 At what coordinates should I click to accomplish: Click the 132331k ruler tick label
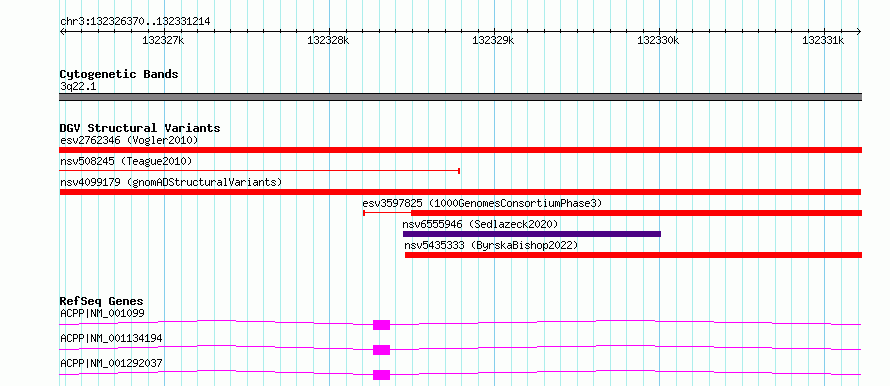(824, 40)
